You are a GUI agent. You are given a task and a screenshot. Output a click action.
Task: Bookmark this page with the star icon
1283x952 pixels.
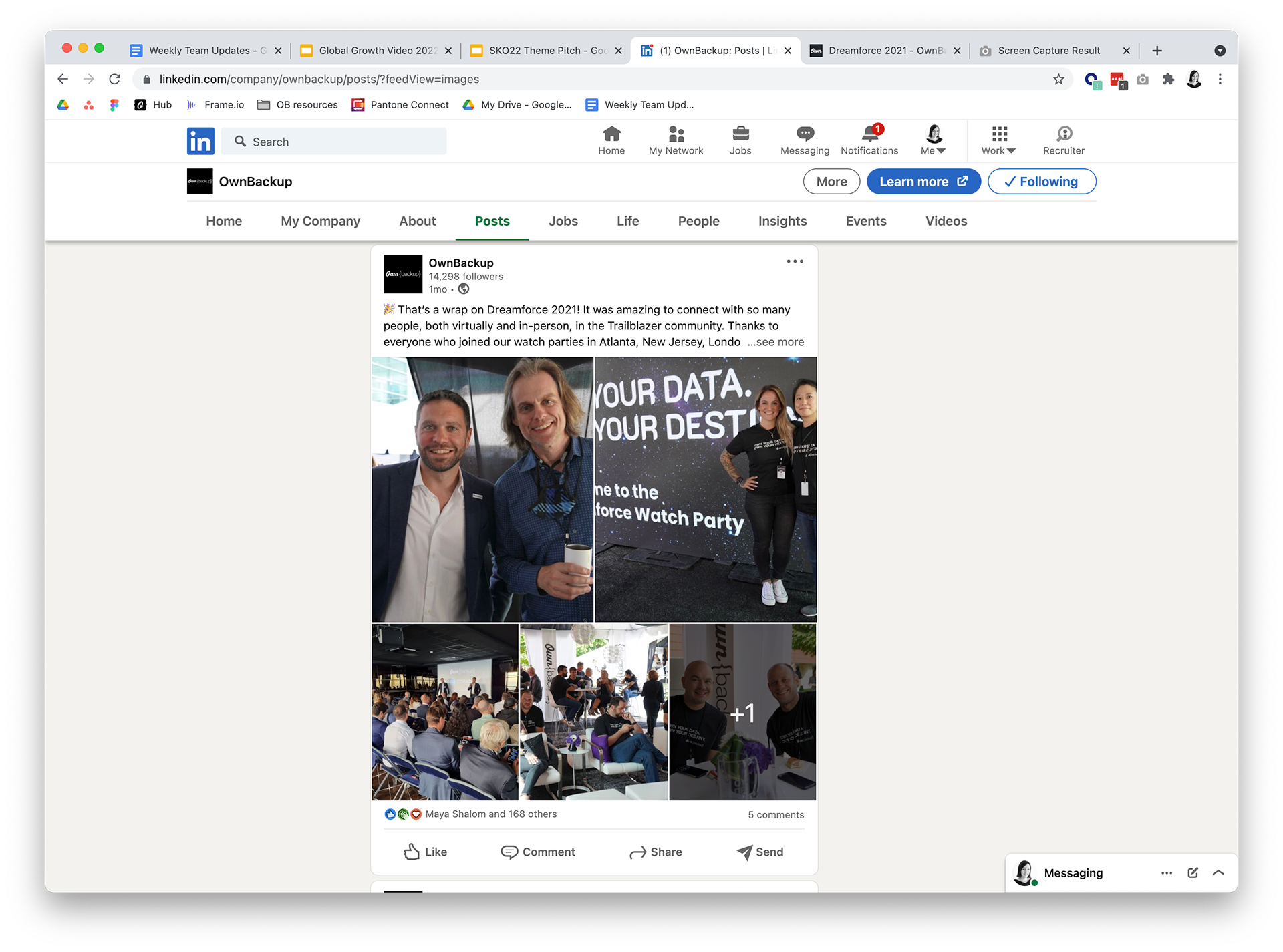1058,80
